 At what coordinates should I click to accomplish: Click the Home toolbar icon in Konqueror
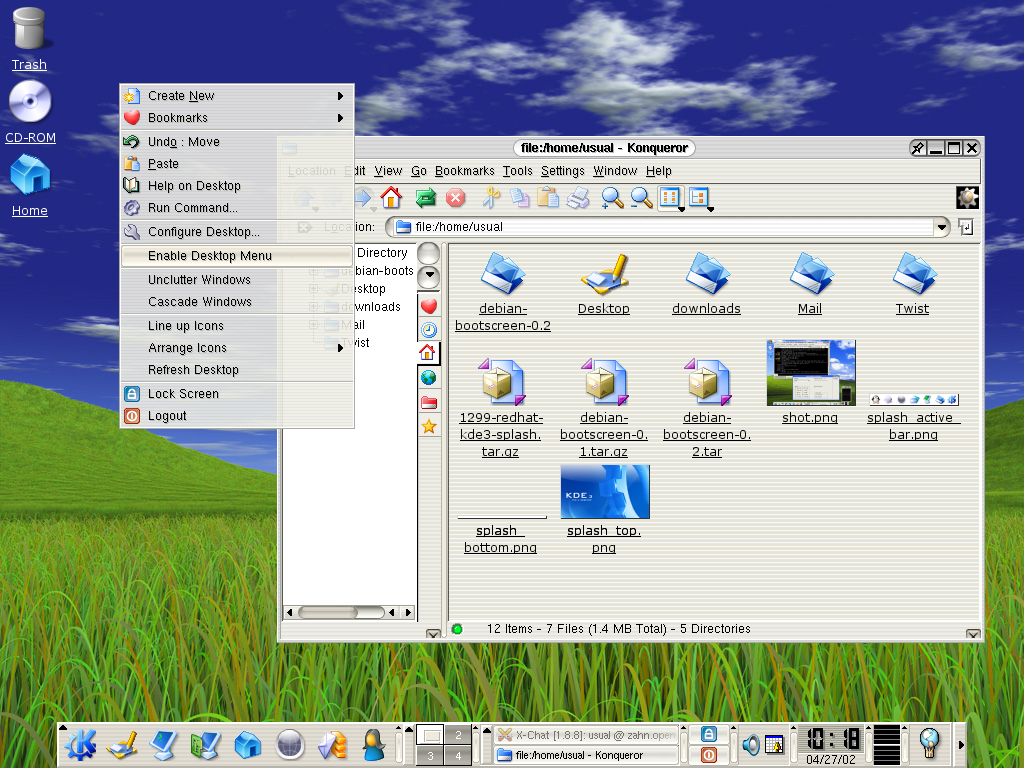[391, 197]
